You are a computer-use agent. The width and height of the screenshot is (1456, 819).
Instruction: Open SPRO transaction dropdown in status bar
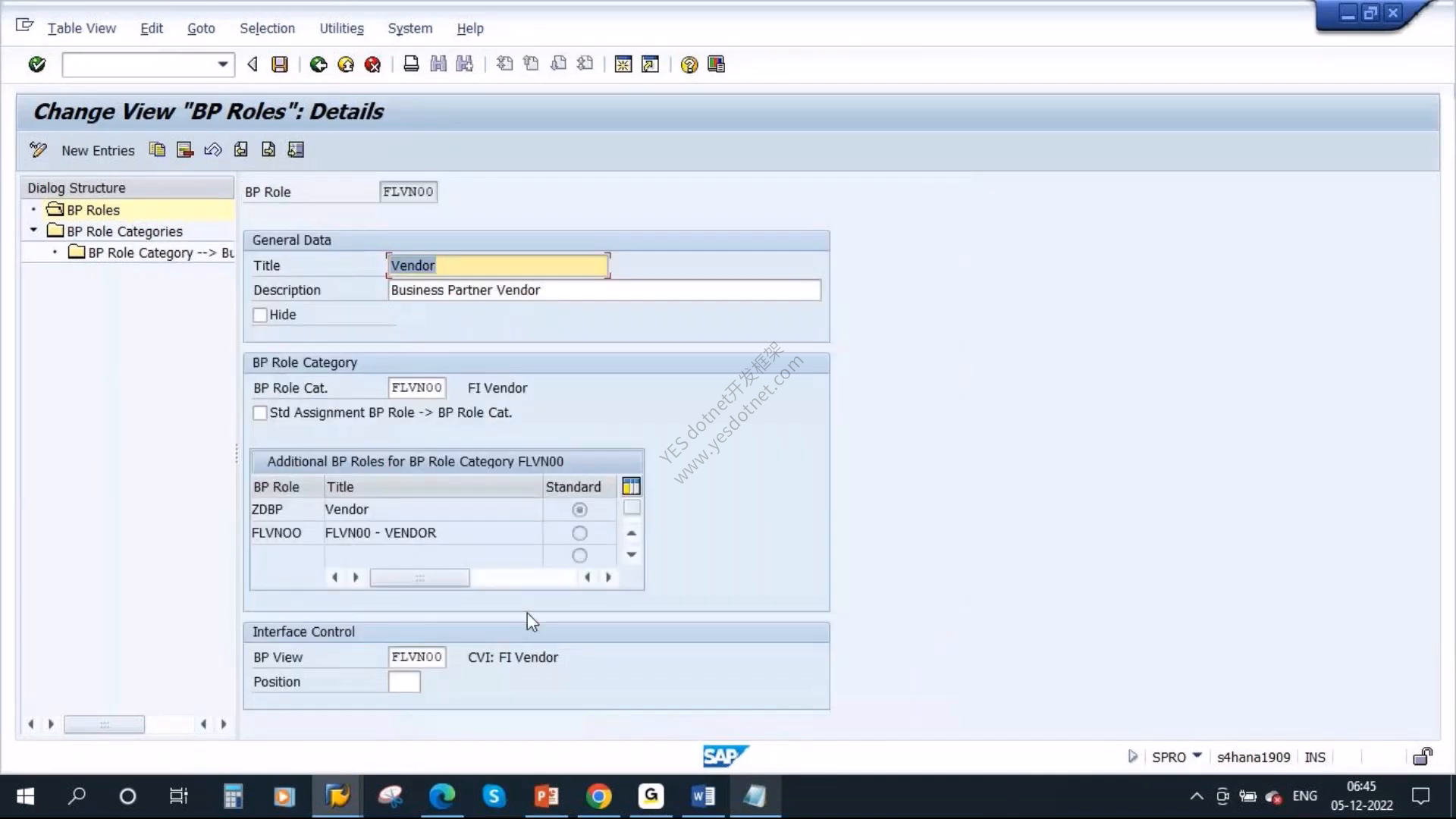pos(1197,755)
